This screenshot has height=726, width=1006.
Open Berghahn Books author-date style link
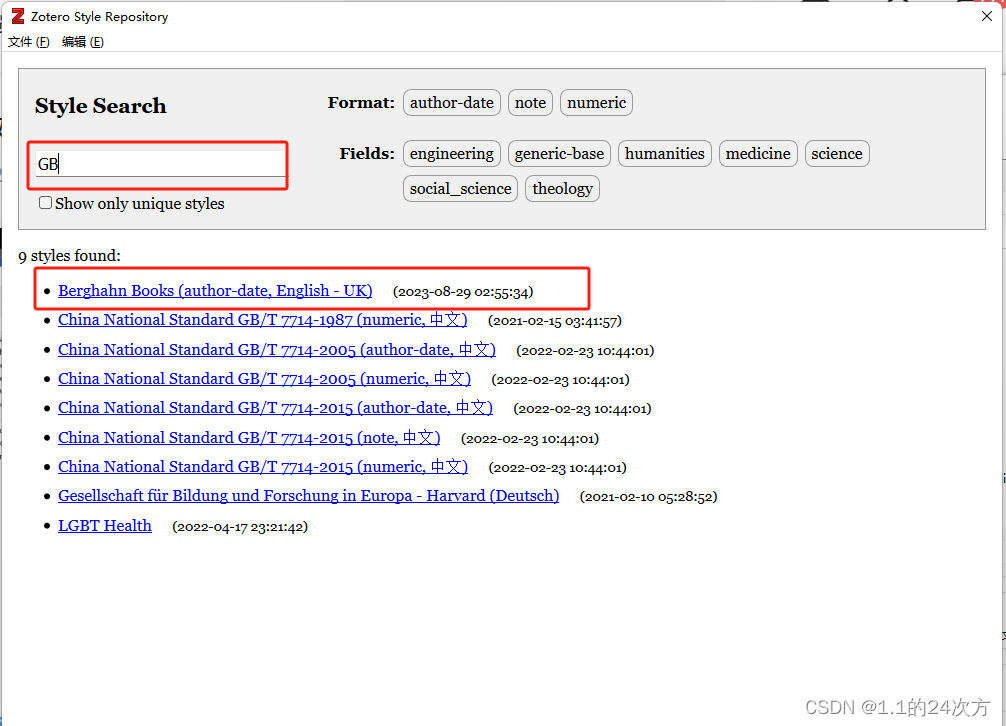click(215, 291)
